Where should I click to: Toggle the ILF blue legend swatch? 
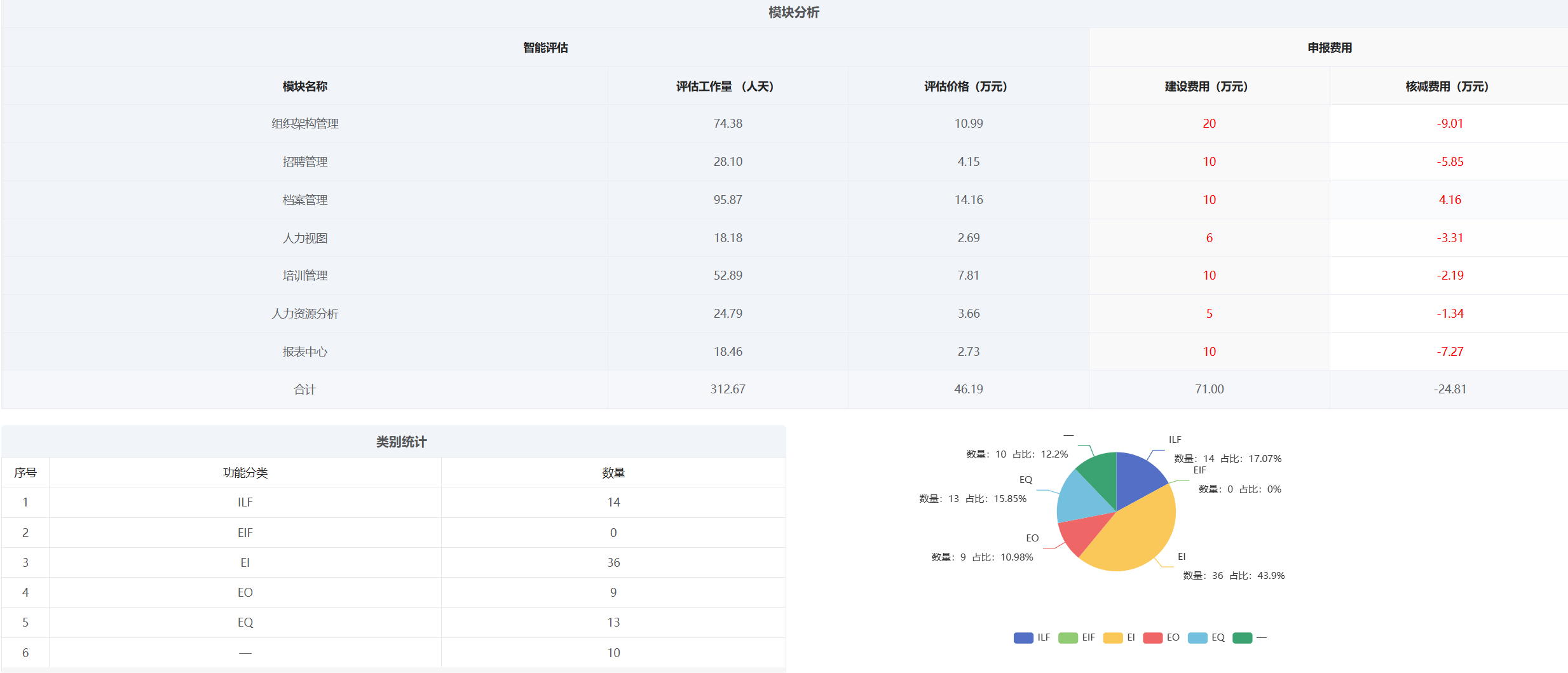[x=1023, y=637]
